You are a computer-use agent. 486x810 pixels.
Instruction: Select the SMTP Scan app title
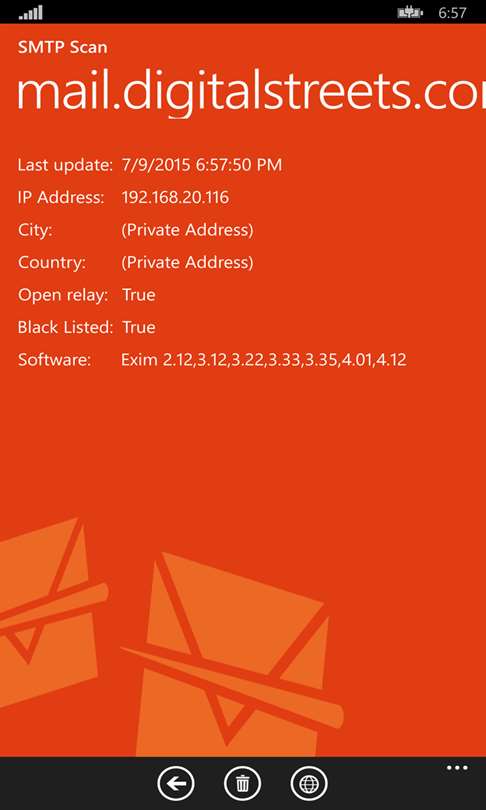(62, 48)
